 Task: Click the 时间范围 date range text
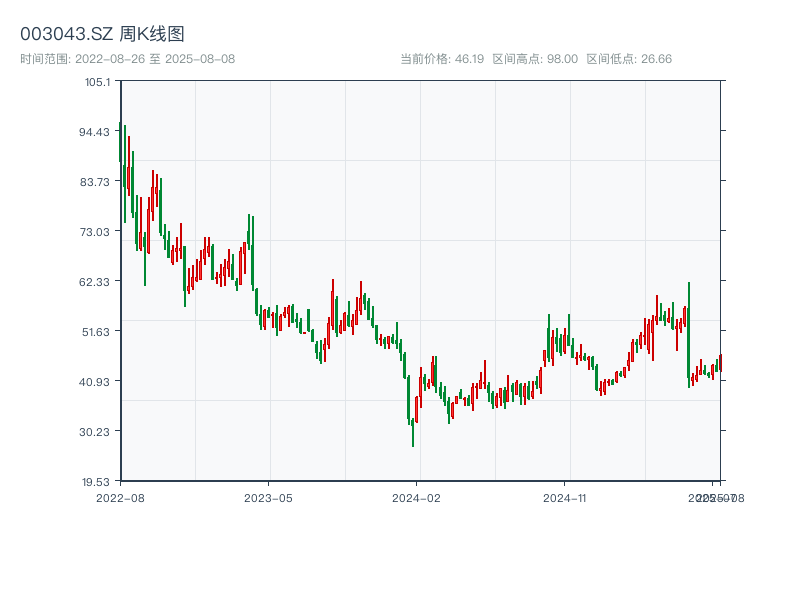coord(127,59)
